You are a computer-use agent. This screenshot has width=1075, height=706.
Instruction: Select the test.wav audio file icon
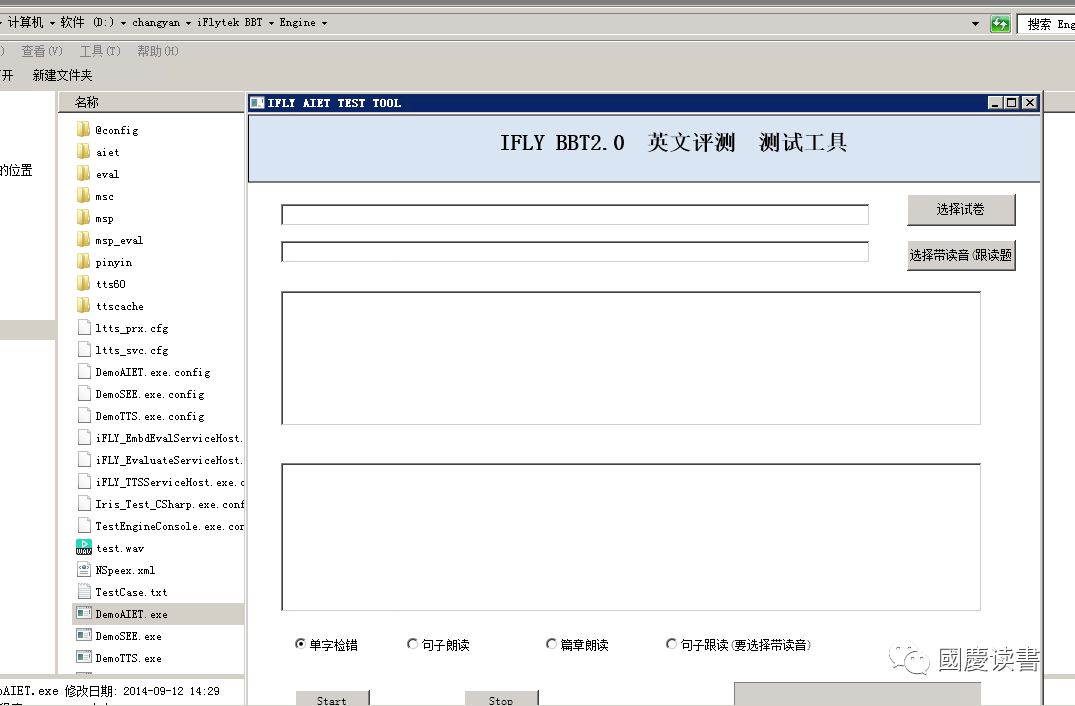pos(84,548)
